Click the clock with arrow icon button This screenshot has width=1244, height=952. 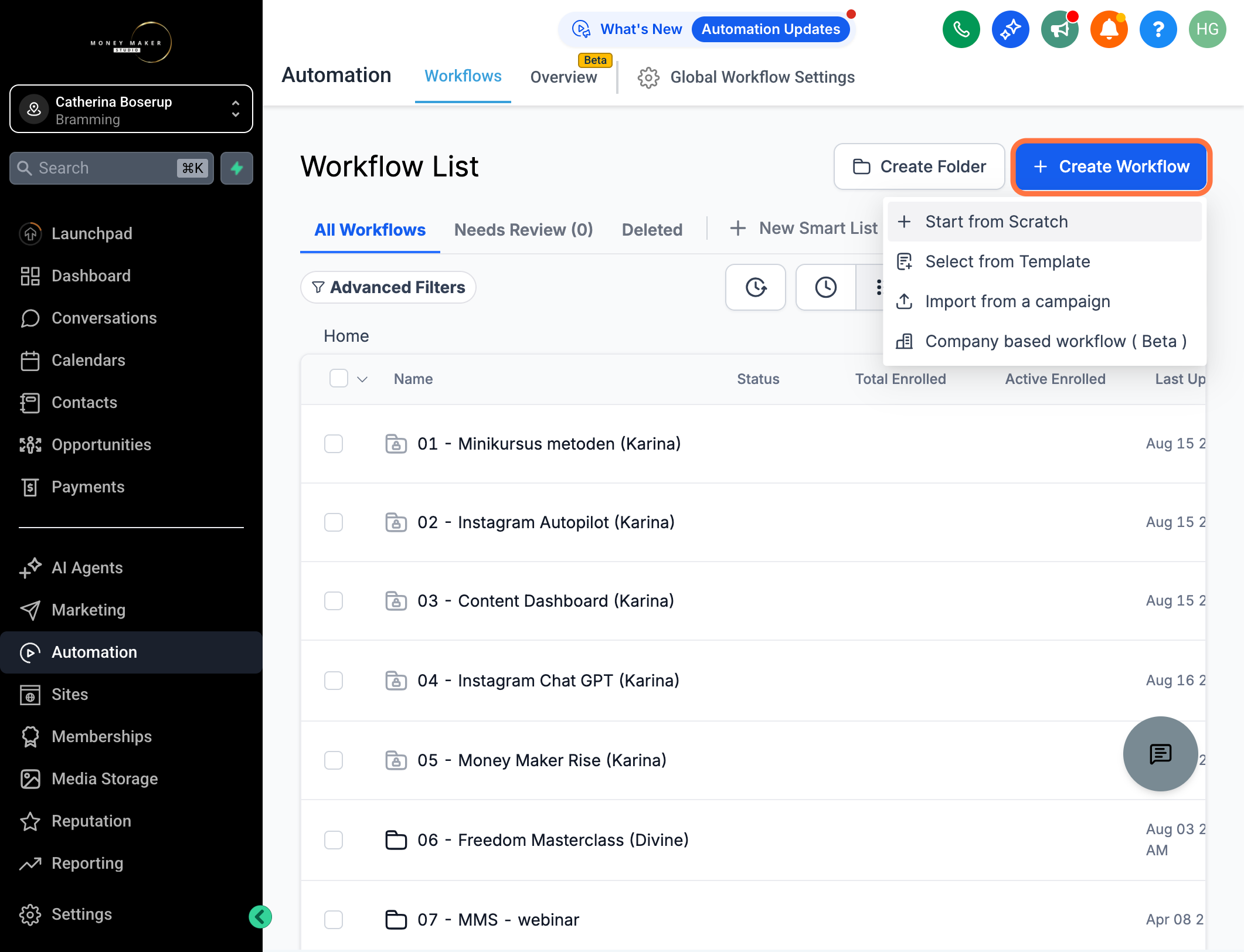(756, 287)
